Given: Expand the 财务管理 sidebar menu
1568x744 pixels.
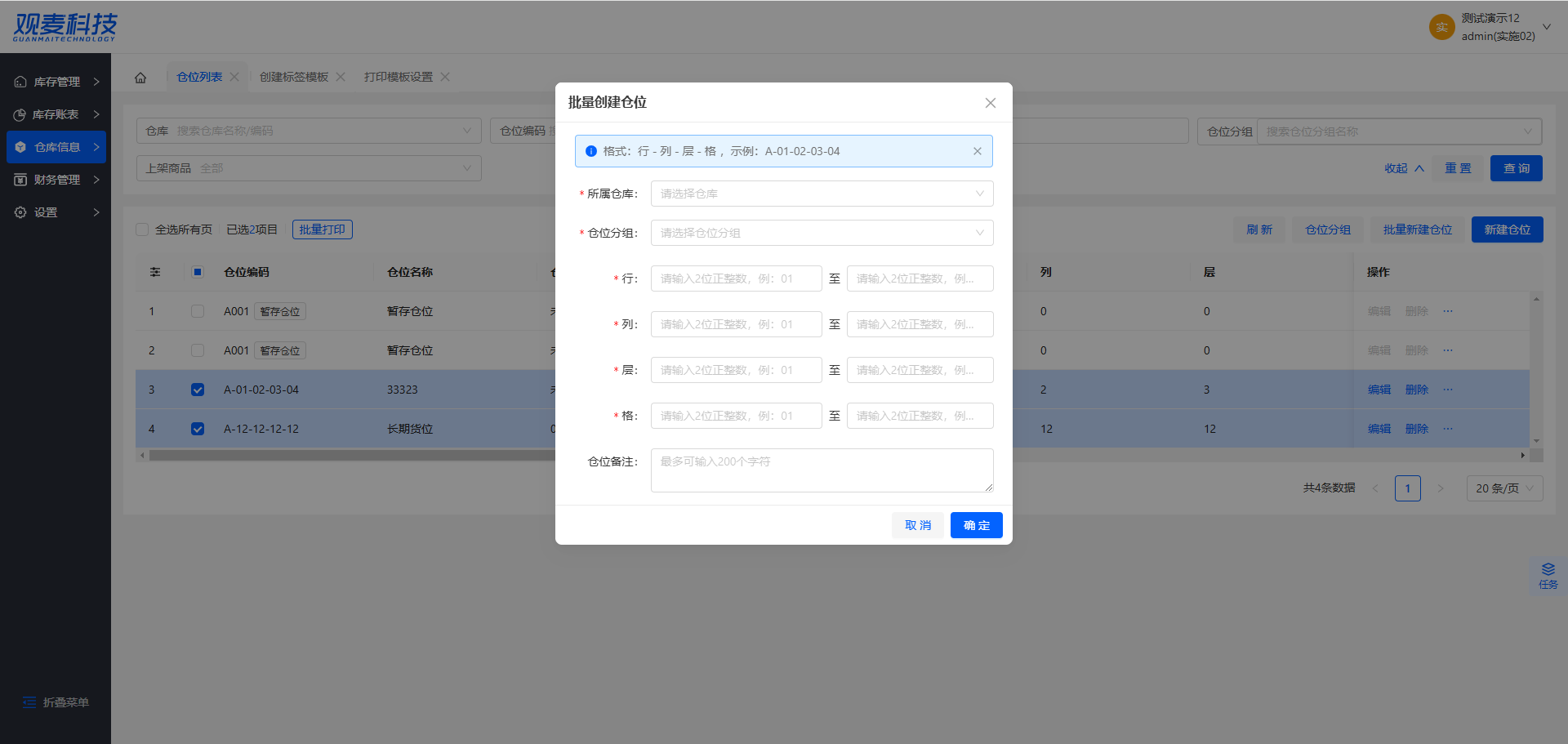Looking at the screenshot, I should pyautogui.click(x=56, y=180).
